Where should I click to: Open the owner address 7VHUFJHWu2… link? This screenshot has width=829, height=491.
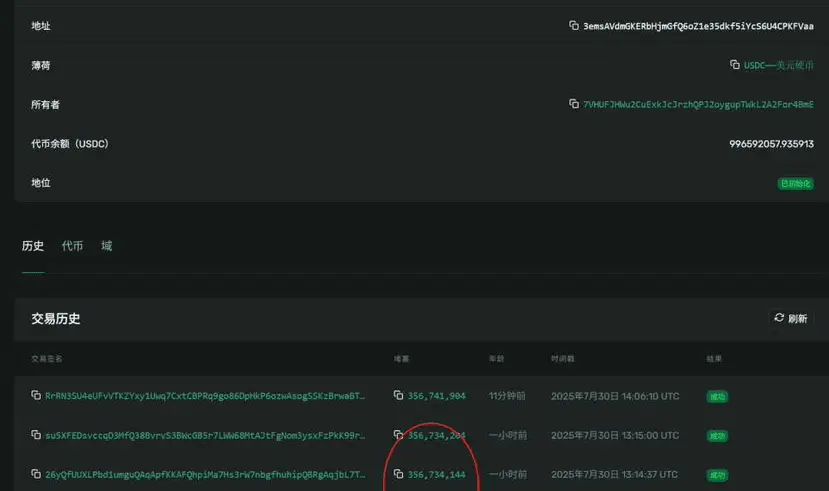click(x=698, y=104)
